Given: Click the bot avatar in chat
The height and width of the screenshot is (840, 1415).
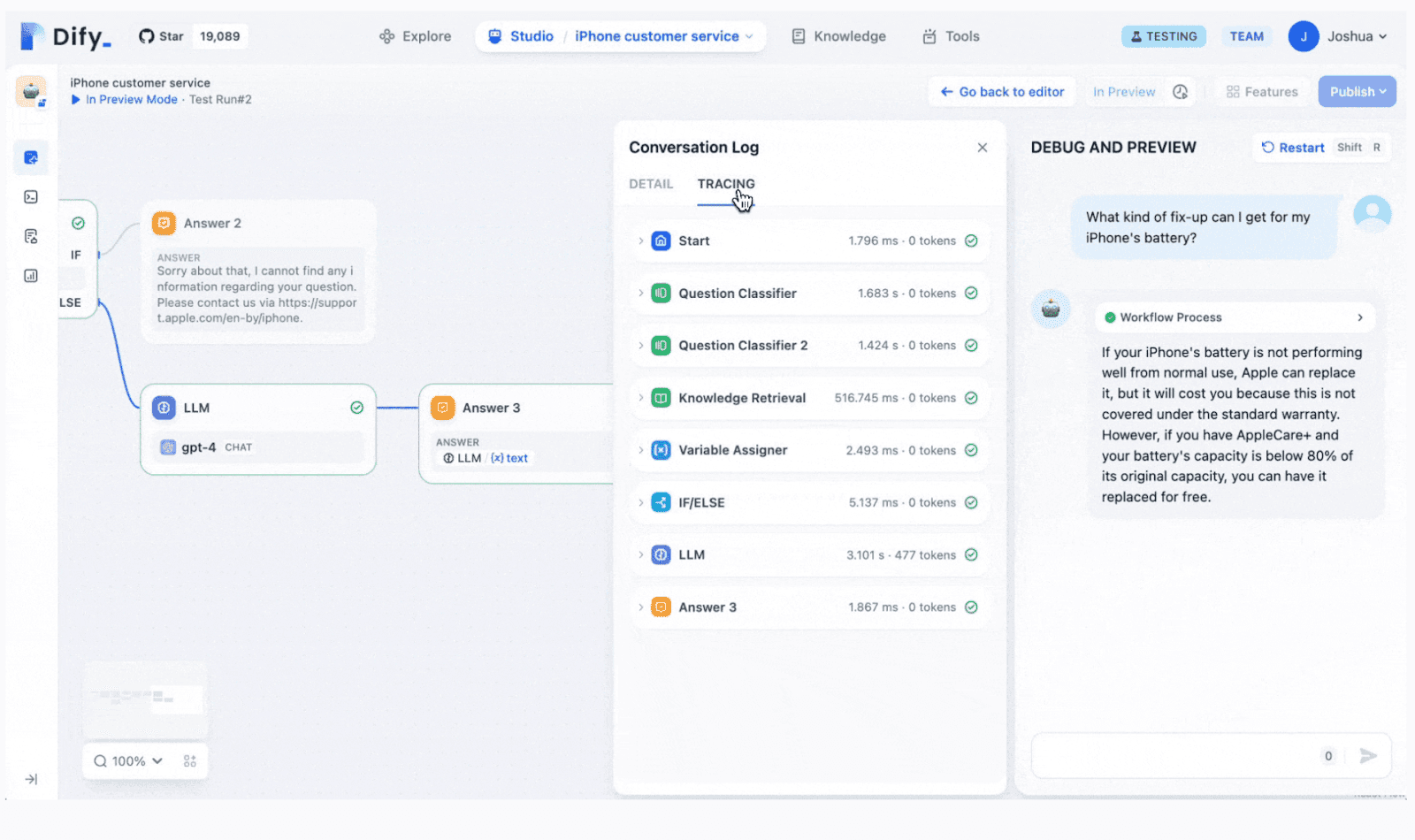Looking at the screenshot, I should (1051, 309).
